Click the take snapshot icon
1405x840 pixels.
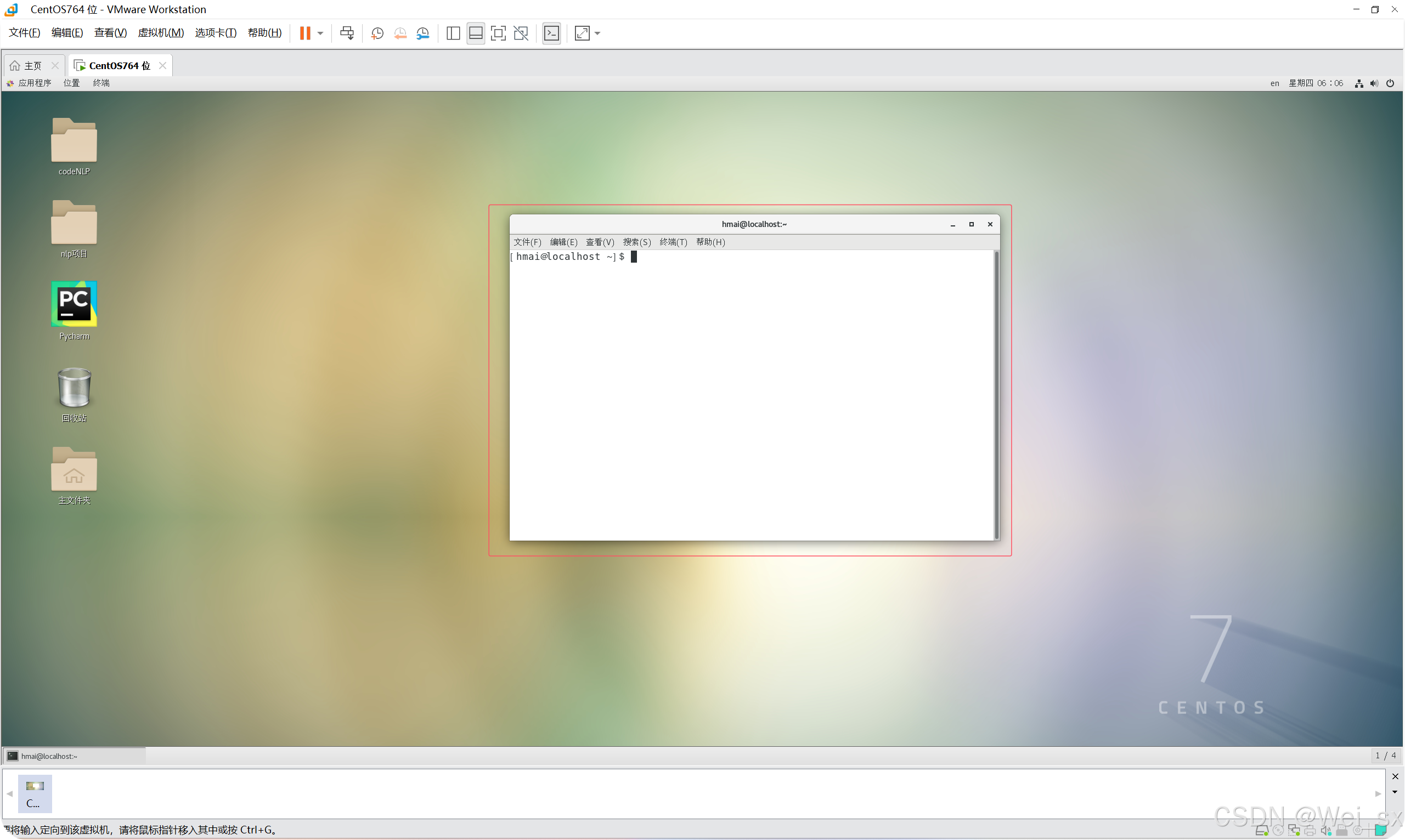pyautogui.click(x=377, y=33)
